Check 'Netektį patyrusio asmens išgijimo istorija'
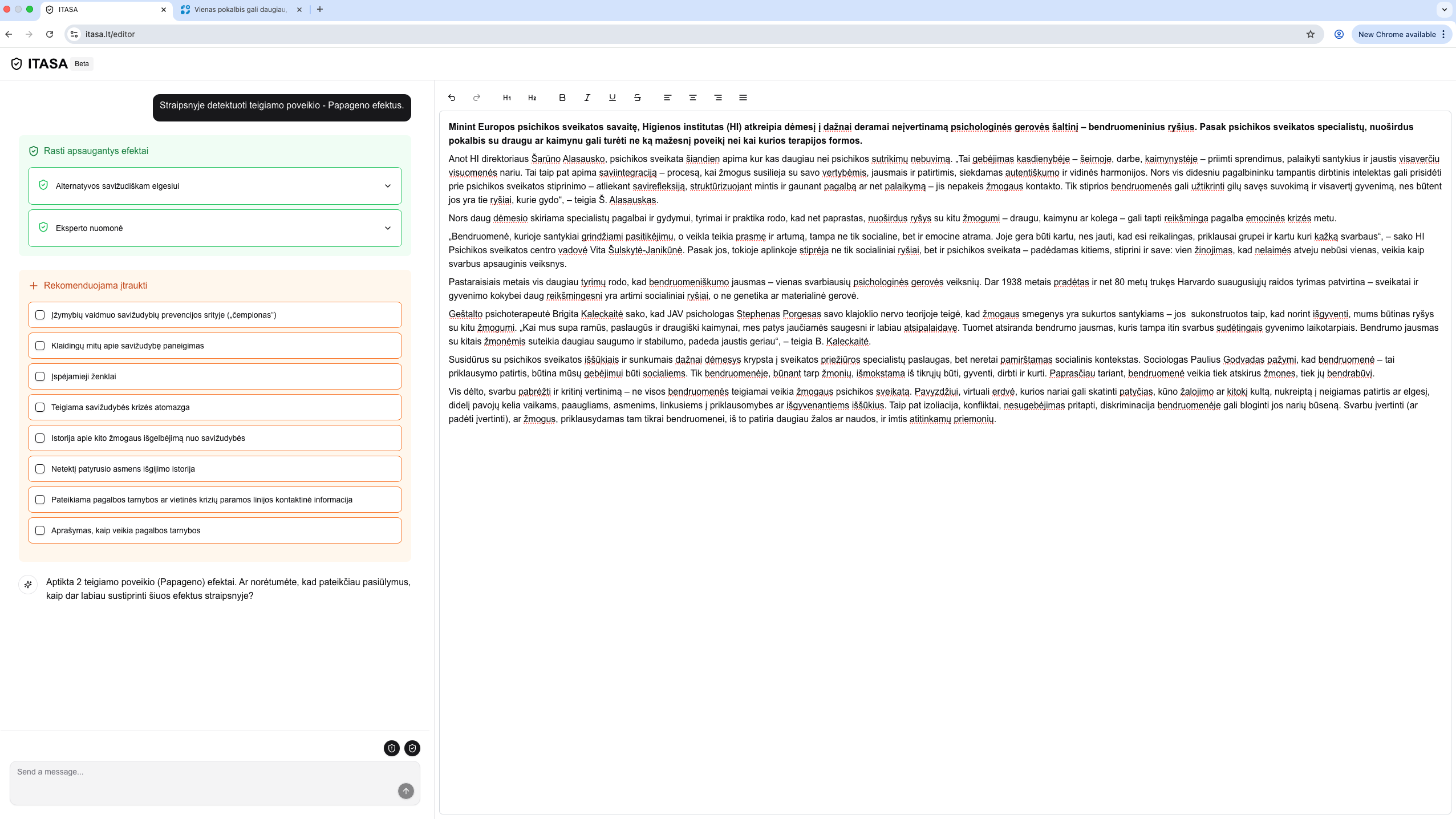The width and height of the screenshot is (1456, 819). tap(40, 469)
